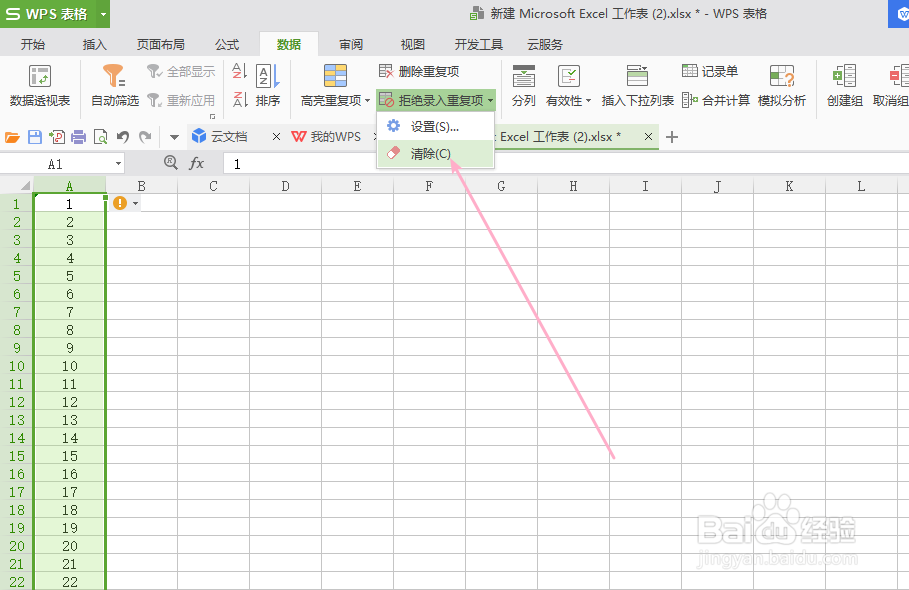The image size is (909, 590).
Task: Select row 10 header
Action: pyautogui.click(x=17, y=366)
